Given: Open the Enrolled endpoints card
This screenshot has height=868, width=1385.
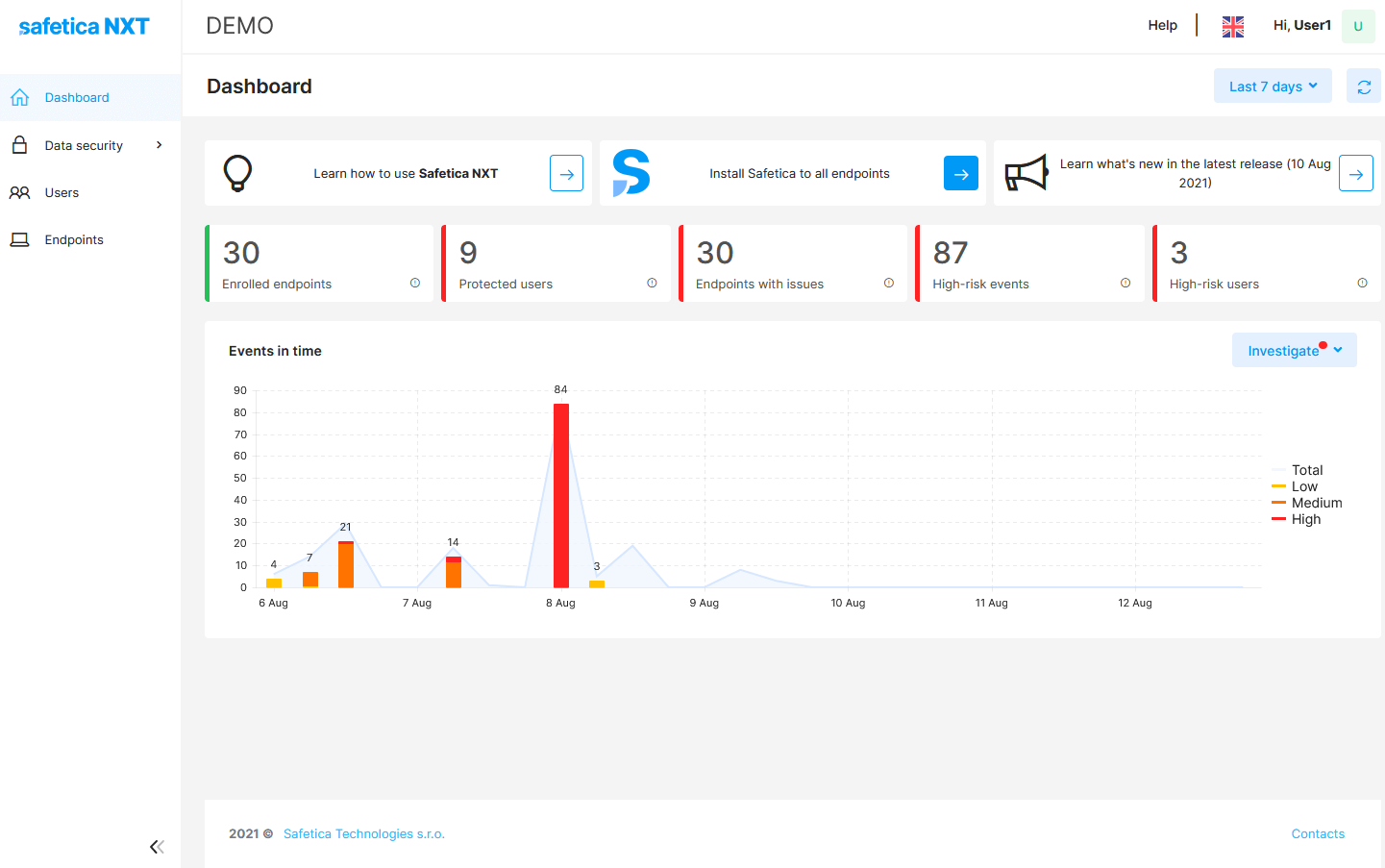Looking at the screenshot, I should click(319, 263).
